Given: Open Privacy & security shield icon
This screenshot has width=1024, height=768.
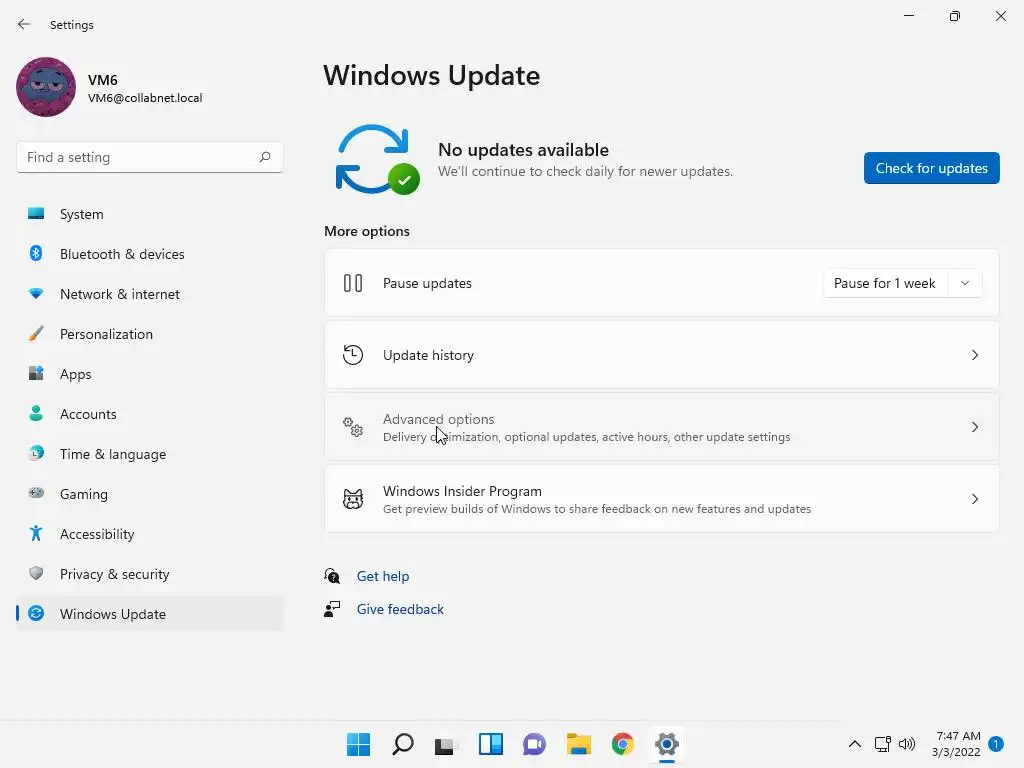Looking at the screenshot, I should [36, 573].
